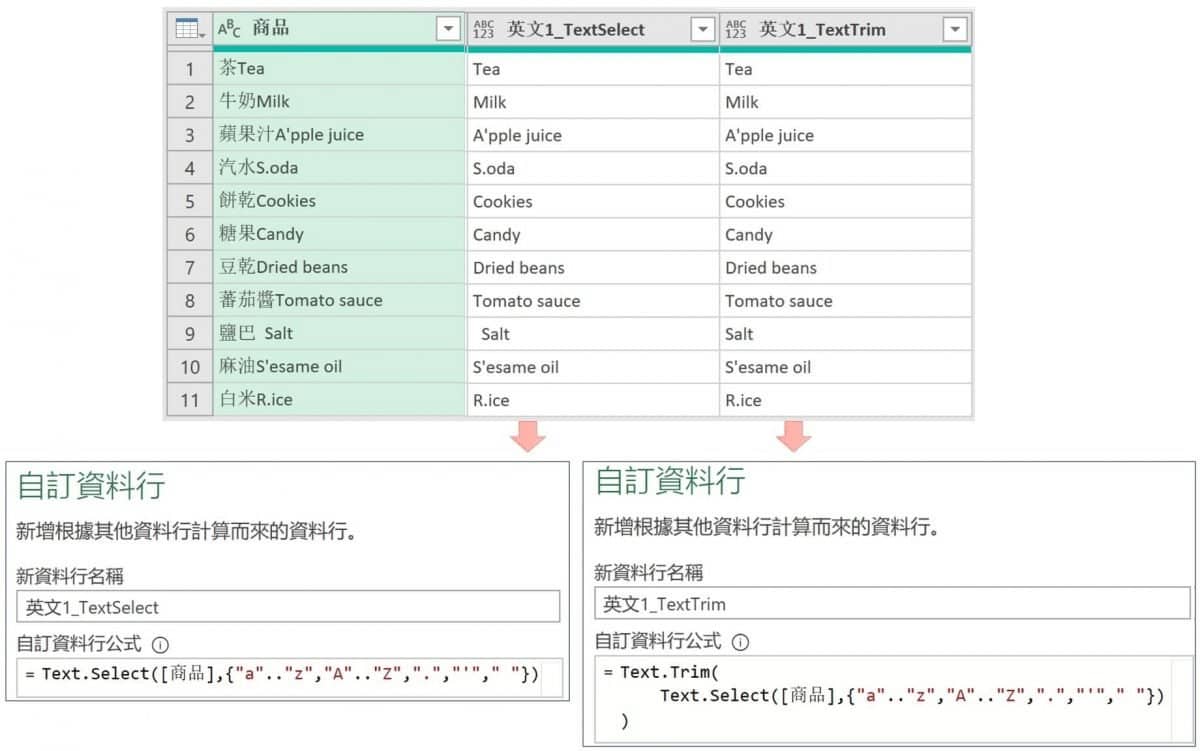
Task: Click the ' Salt' cell in 英文1_TextSelect column
Action: pyautogui.click(x=593, y=334)
